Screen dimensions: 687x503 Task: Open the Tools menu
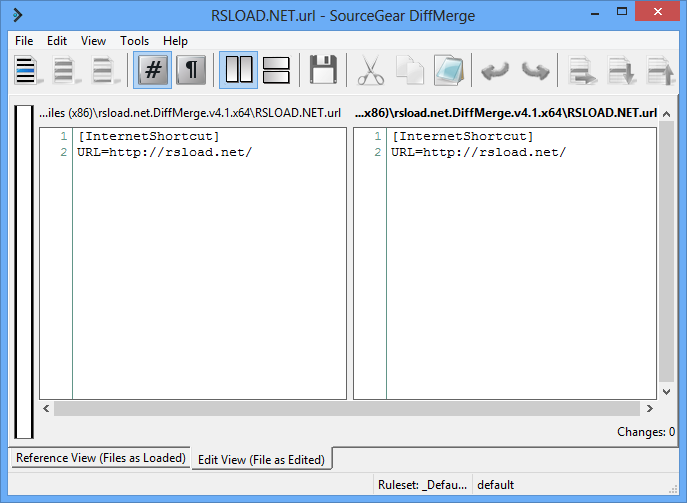coord(135,41)
